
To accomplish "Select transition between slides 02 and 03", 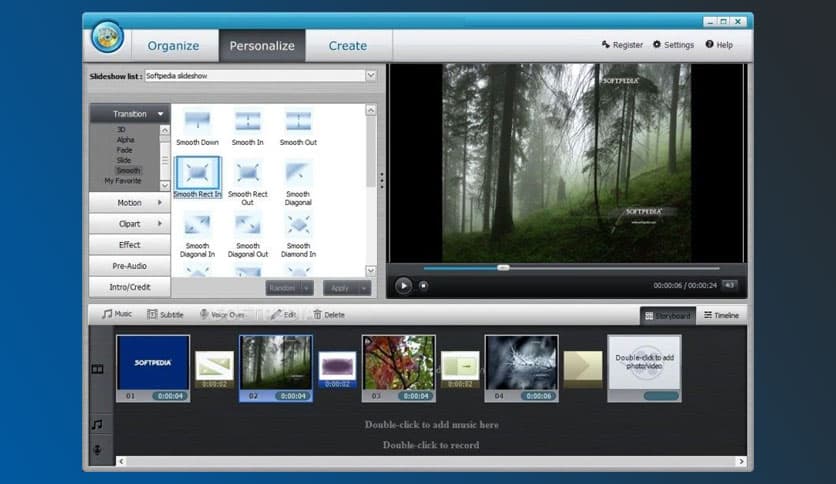I will tap(337, 369).
